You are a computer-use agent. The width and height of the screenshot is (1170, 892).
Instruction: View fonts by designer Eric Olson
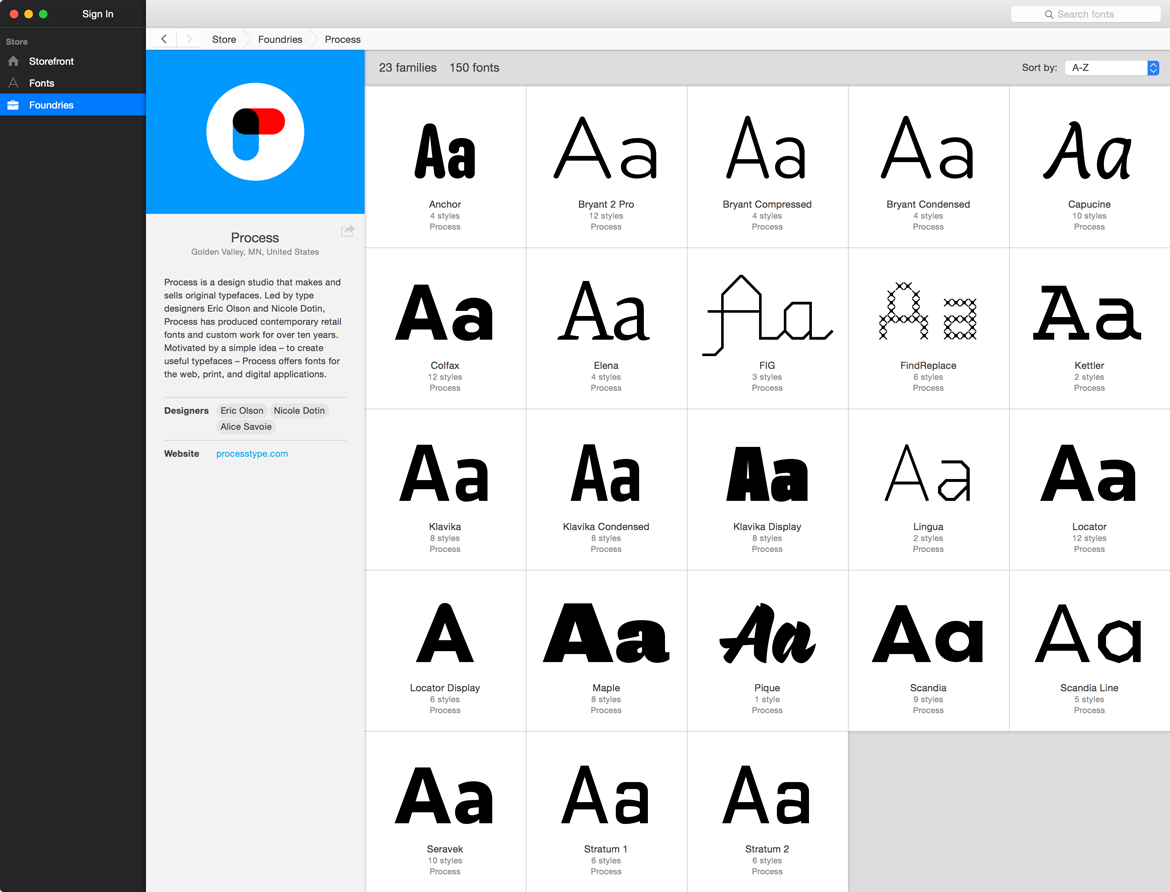[241, 410]
